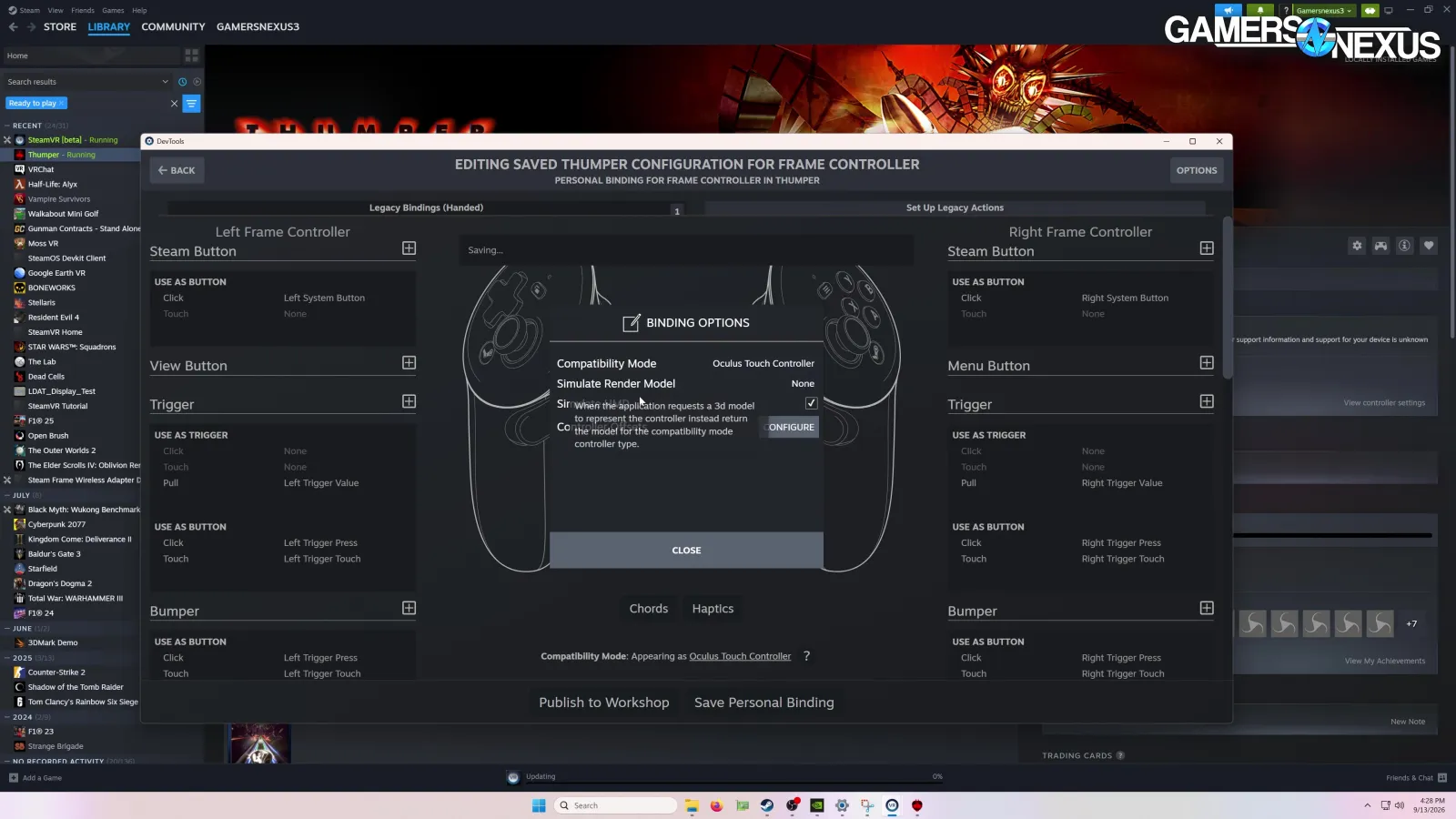Open the Haptics button
The height and width of the screenshot is (819, 1456).
(x=713, y=609)
